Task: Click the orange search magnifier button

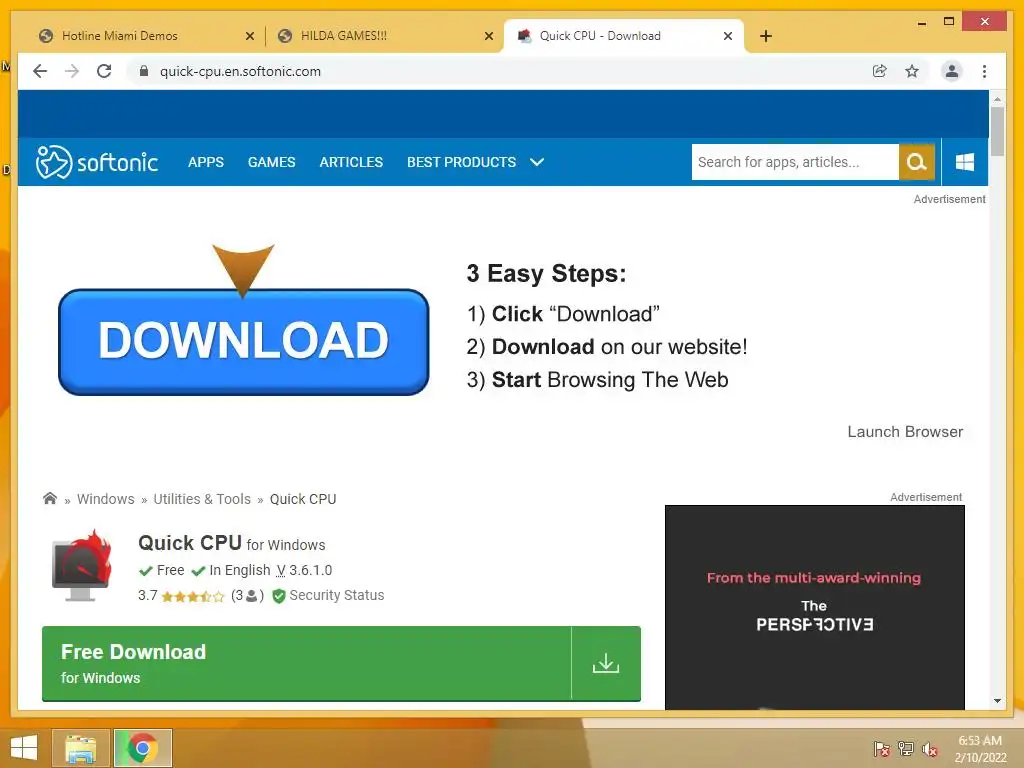Action: click(x=917, y=162)
